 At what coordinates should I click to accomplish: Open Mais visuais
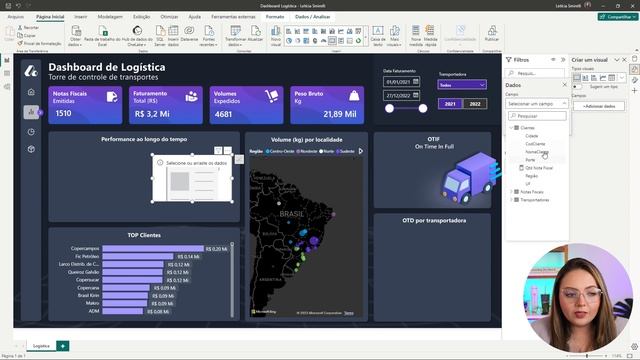click(x=394, y=36)
